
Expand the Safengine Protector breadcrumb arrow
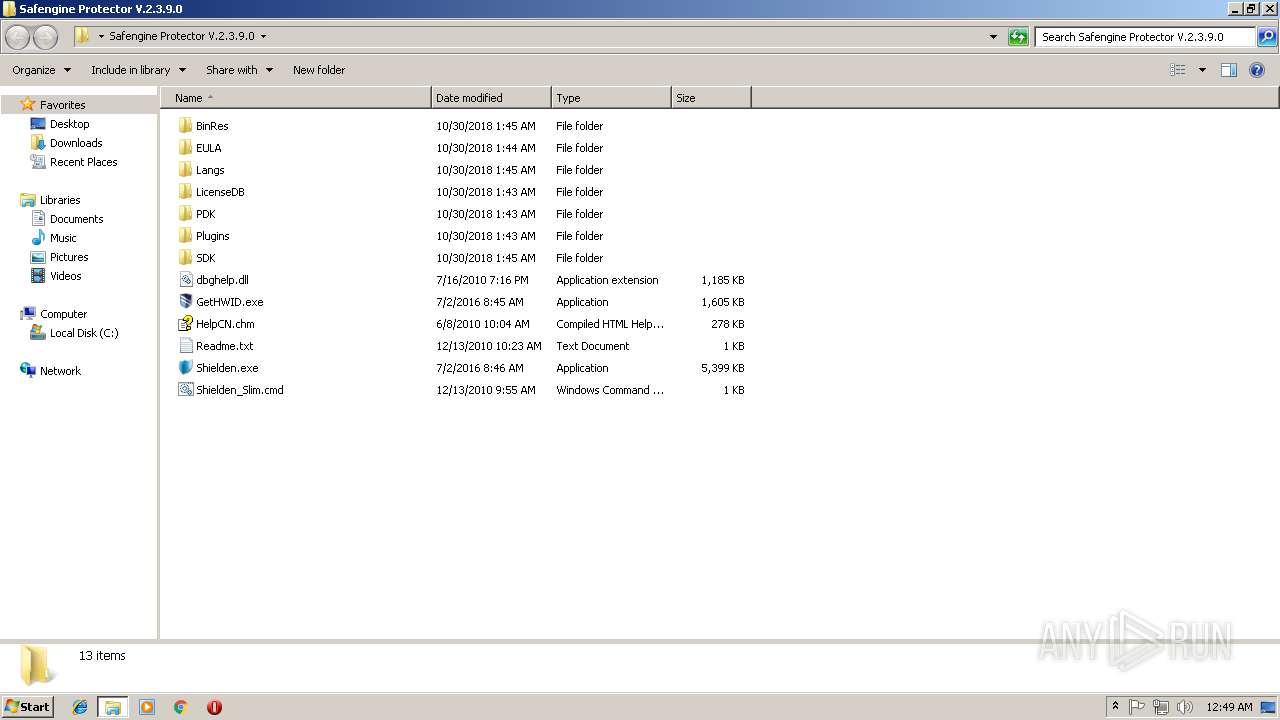263,37
